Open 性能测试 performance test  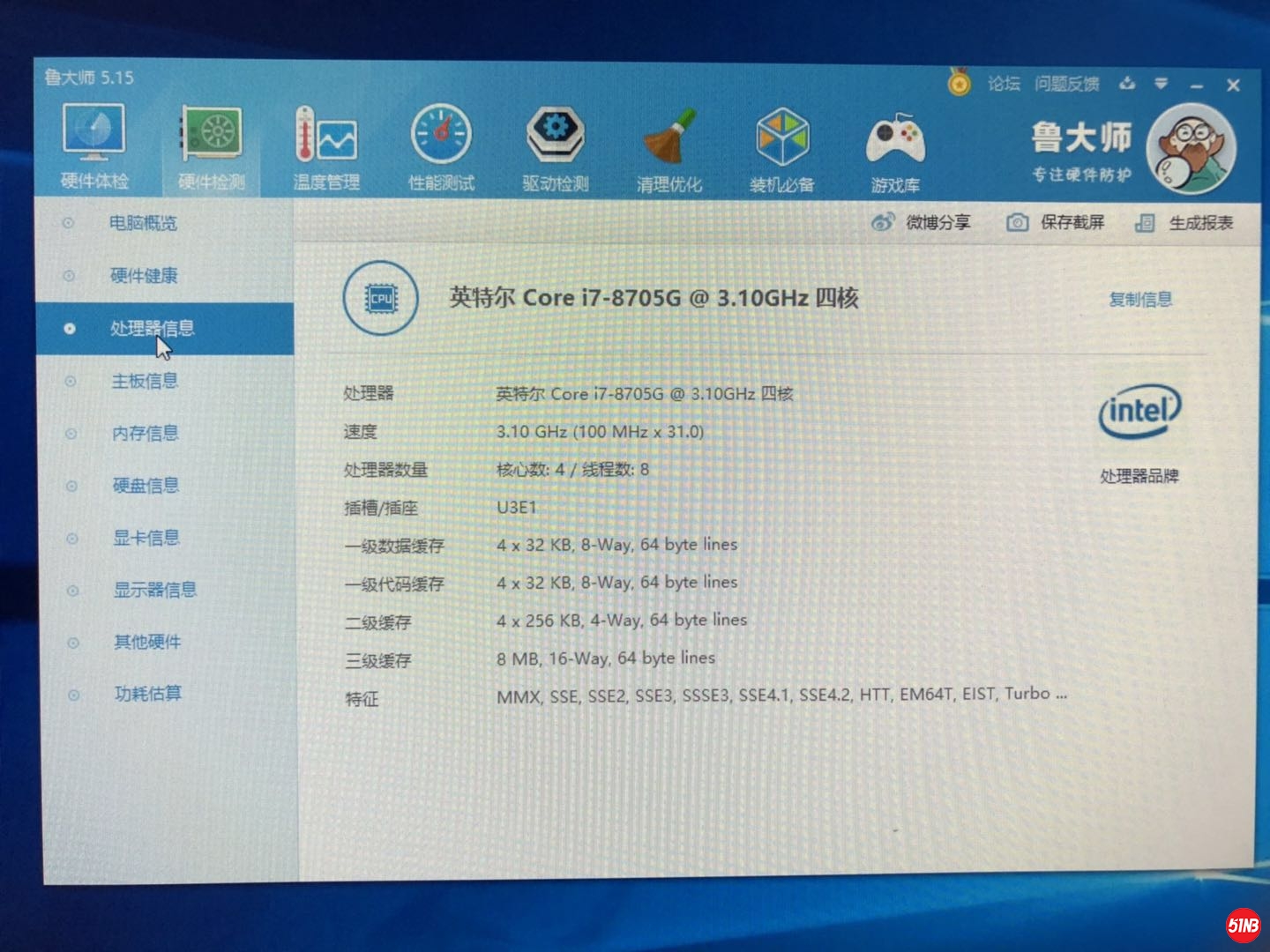441,145
